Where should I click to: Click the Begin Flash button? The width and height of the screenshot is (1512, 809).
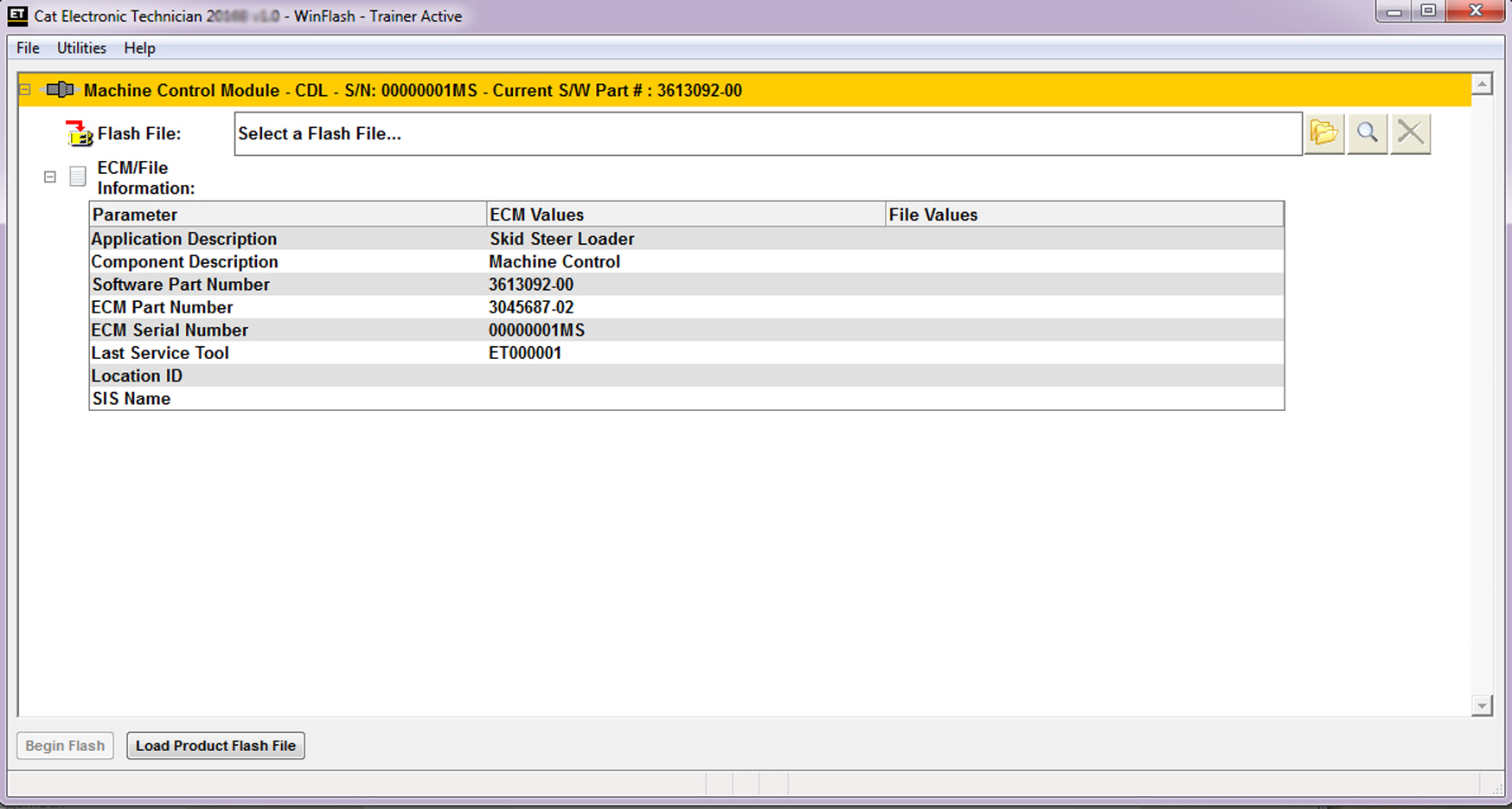[x=65, y=746]
